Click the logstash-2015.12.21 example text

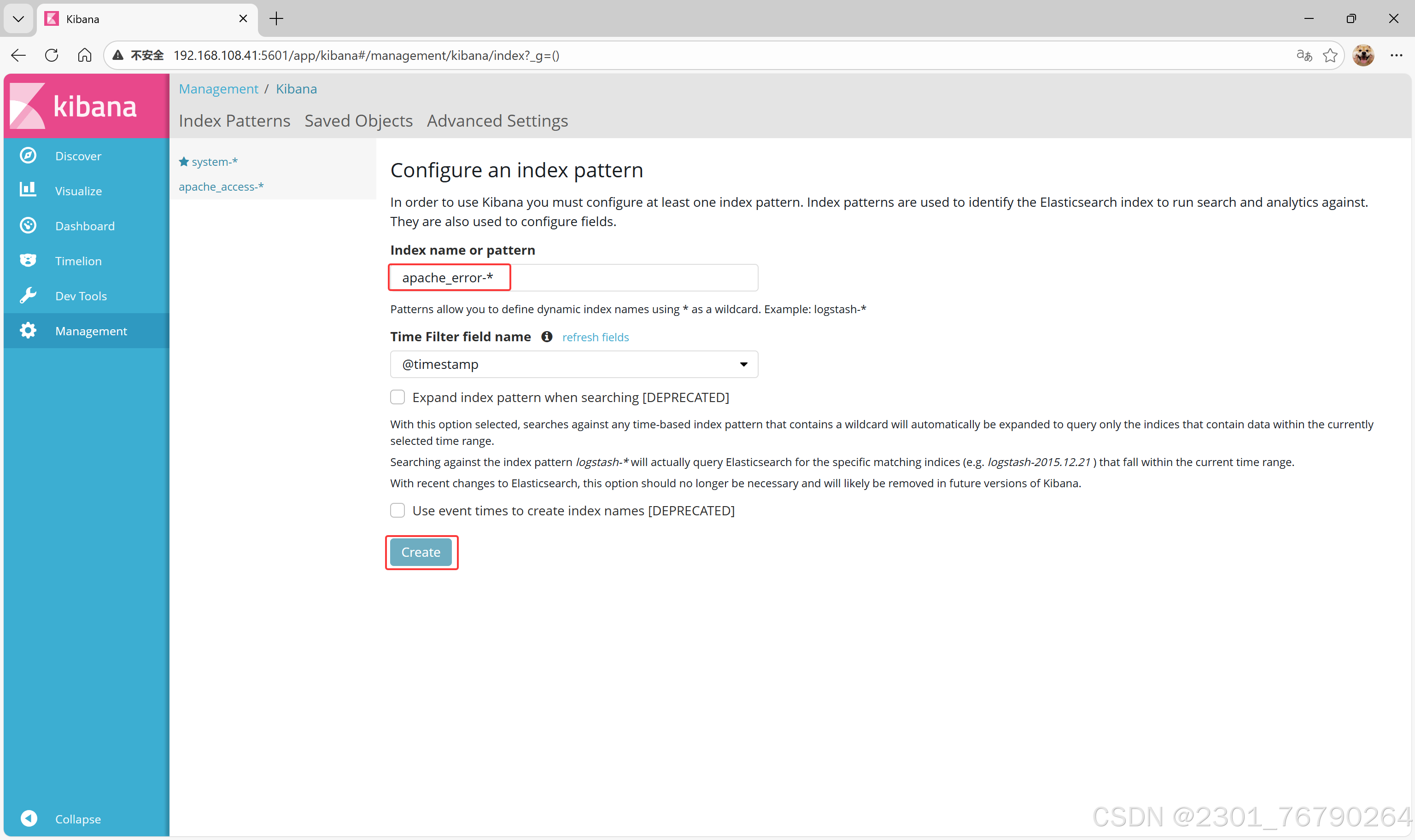tap(1039, 462)
